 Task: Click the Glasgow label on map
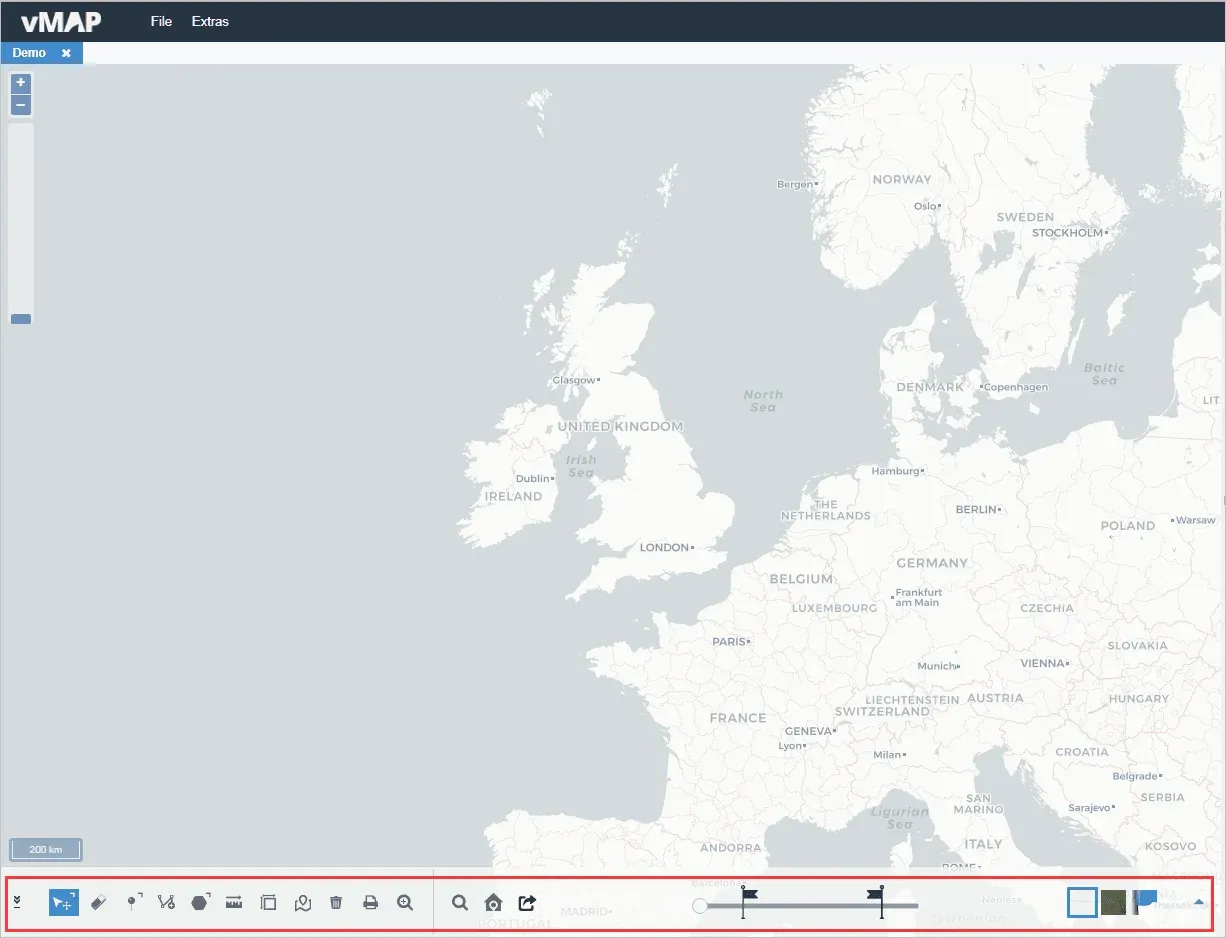tap(574, 380)
